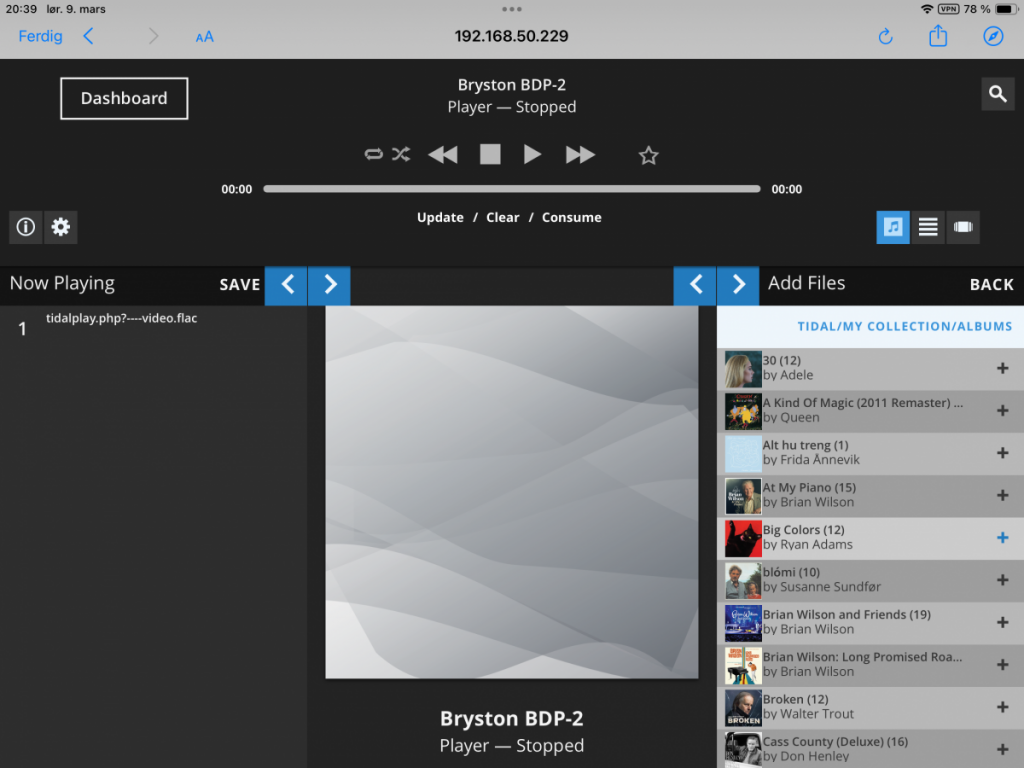Reload the page
This screenshot has height=768, width=1024.
[885, 36]
